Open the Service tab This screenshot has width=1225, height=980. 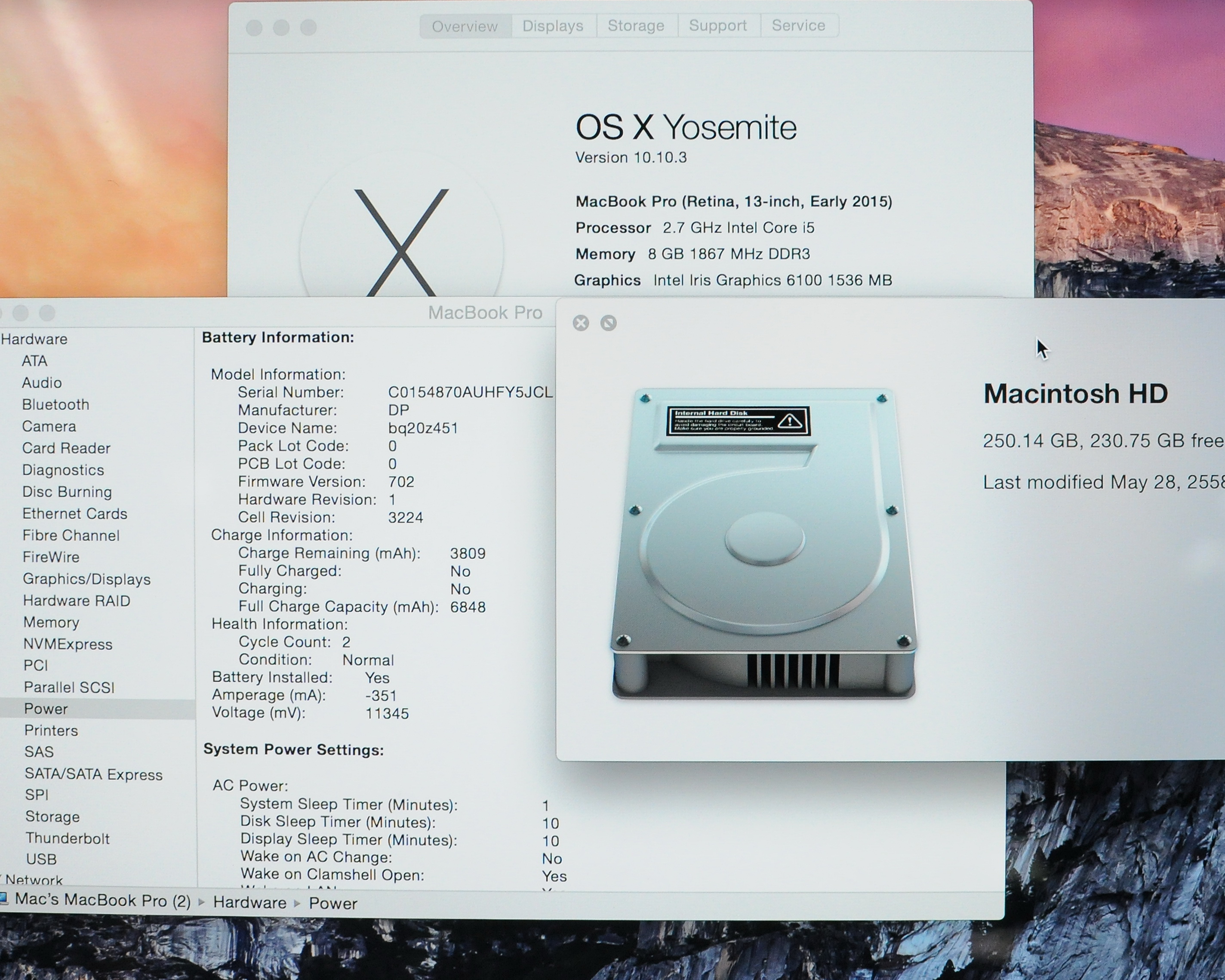[x=798, y=26]
